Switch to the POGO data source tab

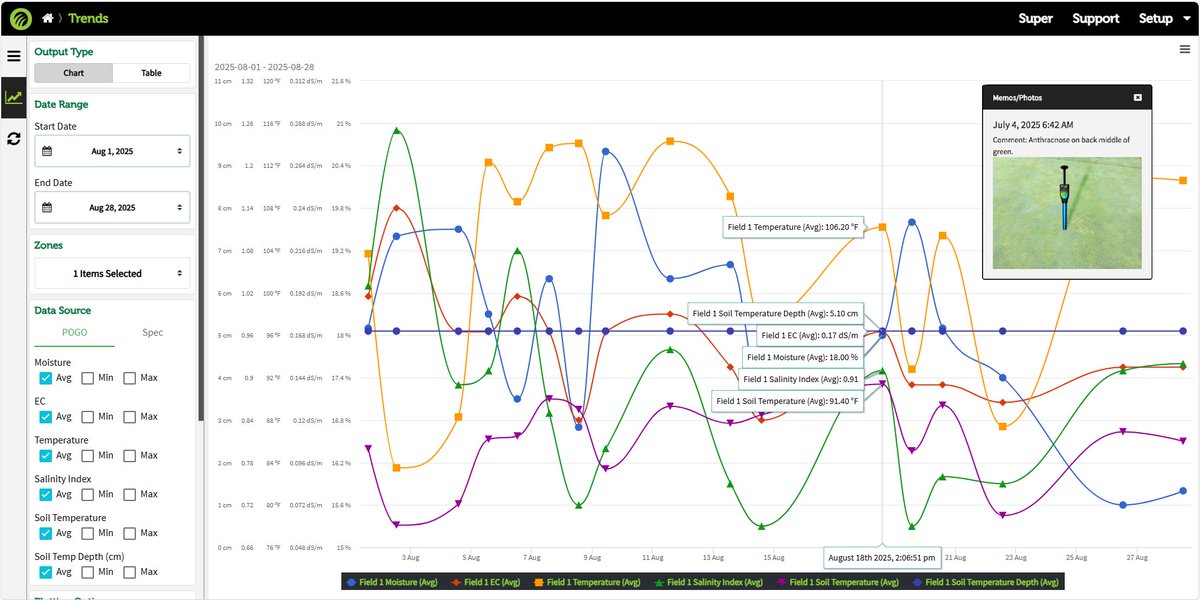coord(74,333)
